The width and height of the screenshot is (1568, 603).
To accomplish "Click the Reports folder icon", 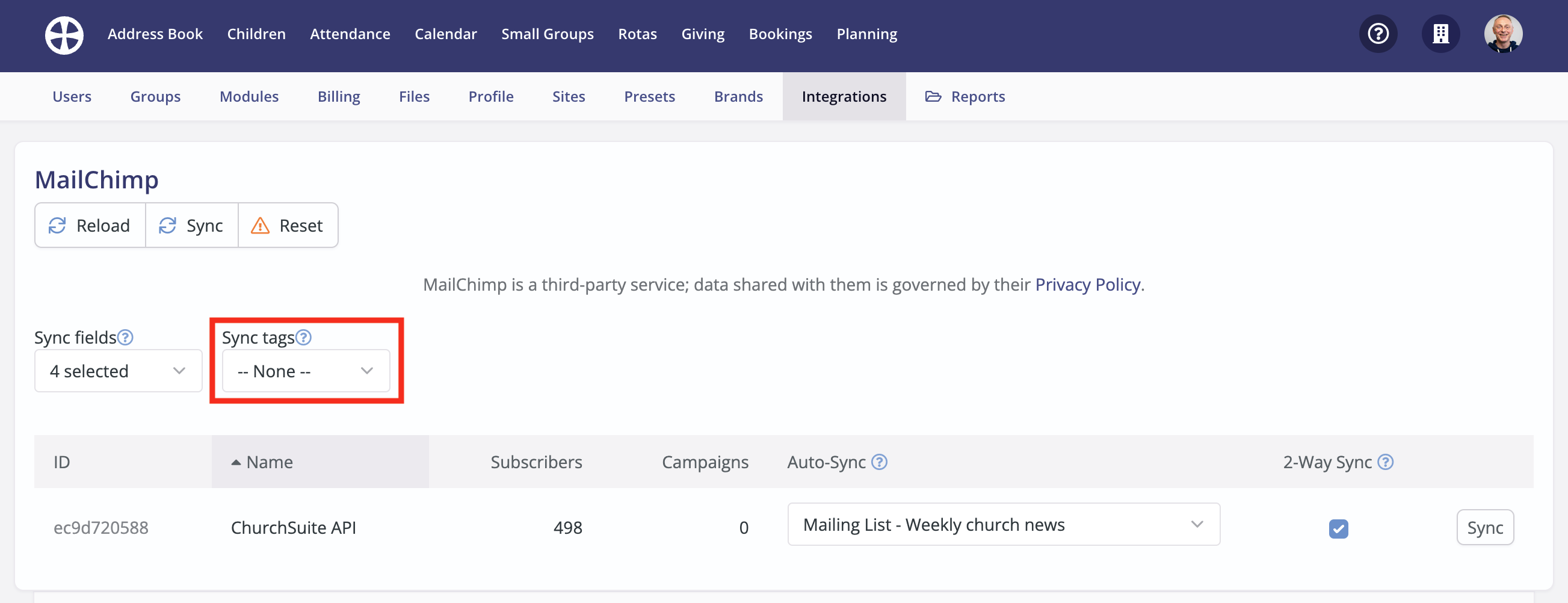I will coord(933,96).
